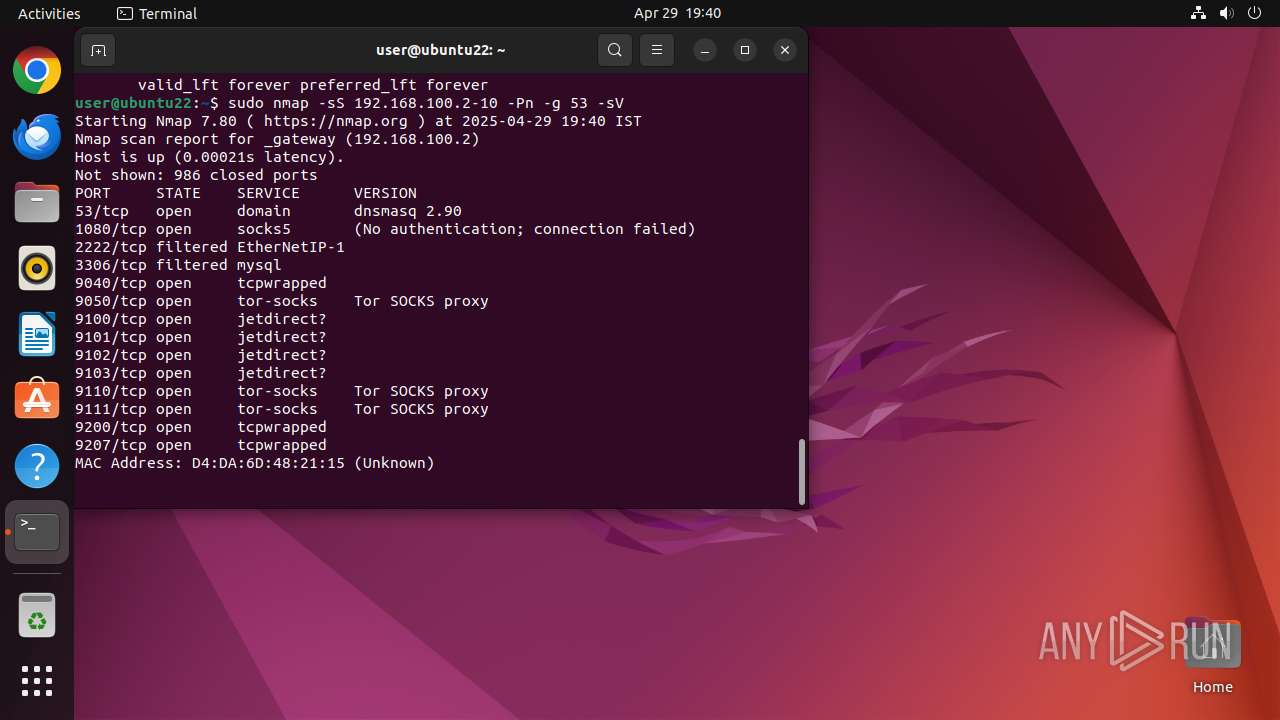Click 'EtherNetIP-1' service text
The height and width of the screenshot is (720, 1280).
291,247
